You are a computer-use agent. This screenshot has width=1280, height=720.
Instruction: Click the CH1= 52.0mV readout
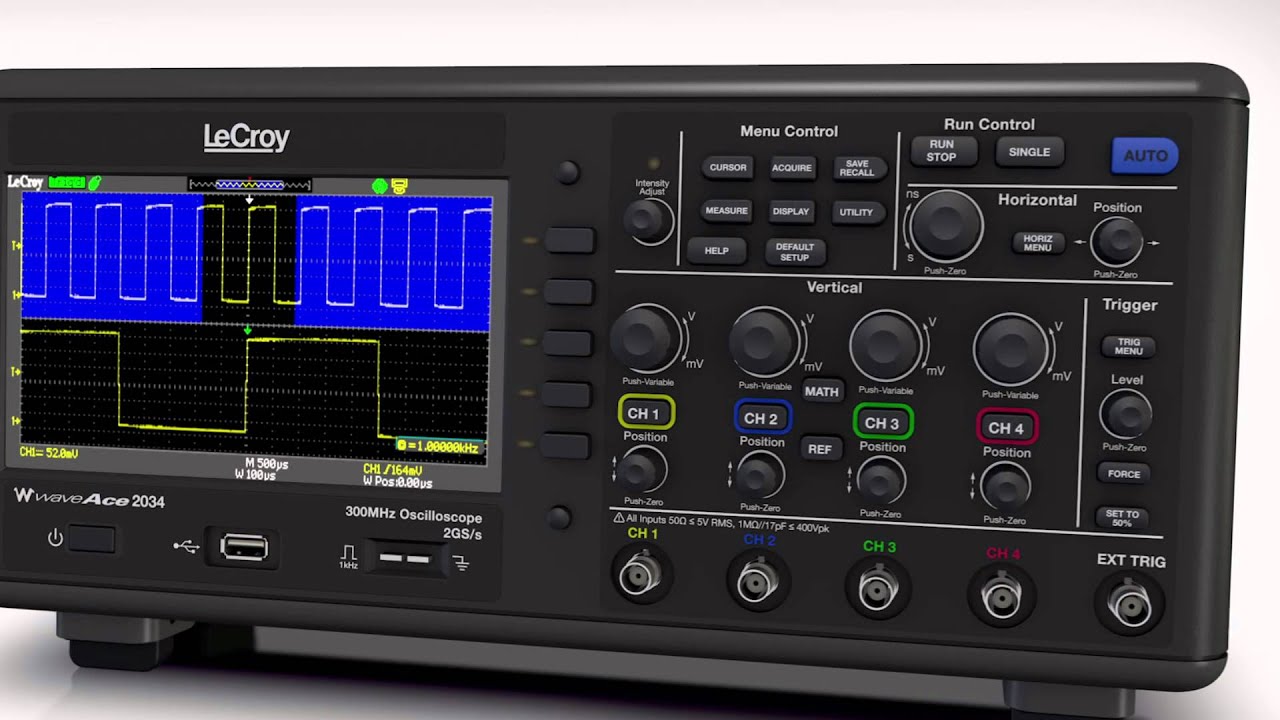click(49, 453)
